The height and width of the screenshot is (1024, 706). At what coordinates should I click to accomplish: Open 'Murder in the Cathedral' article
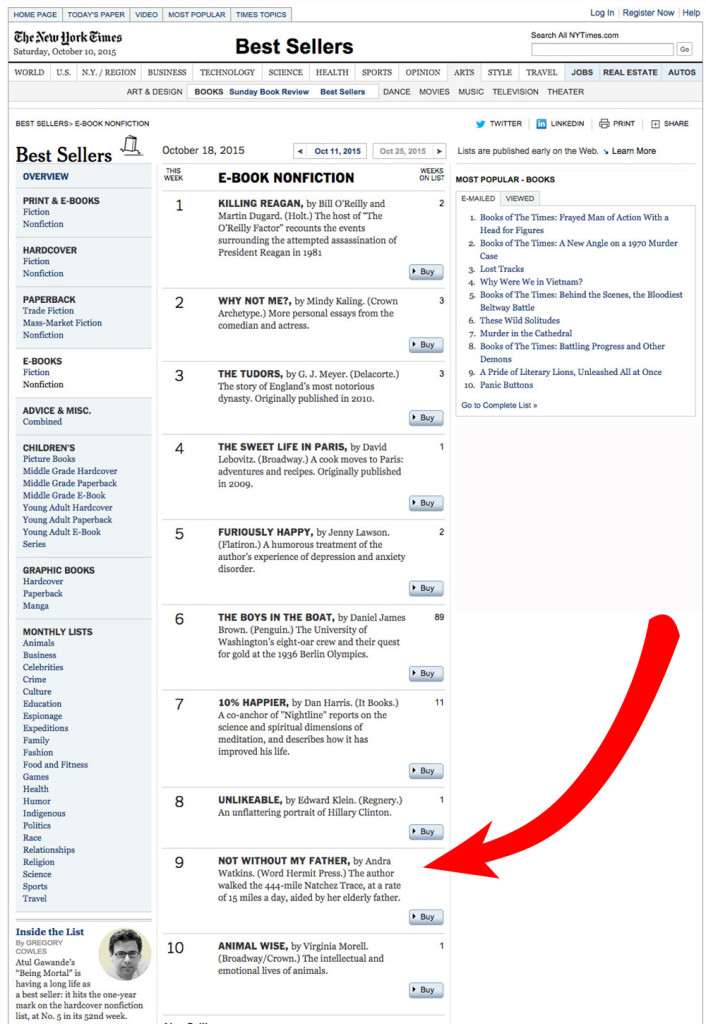click(x=526, y=334)
